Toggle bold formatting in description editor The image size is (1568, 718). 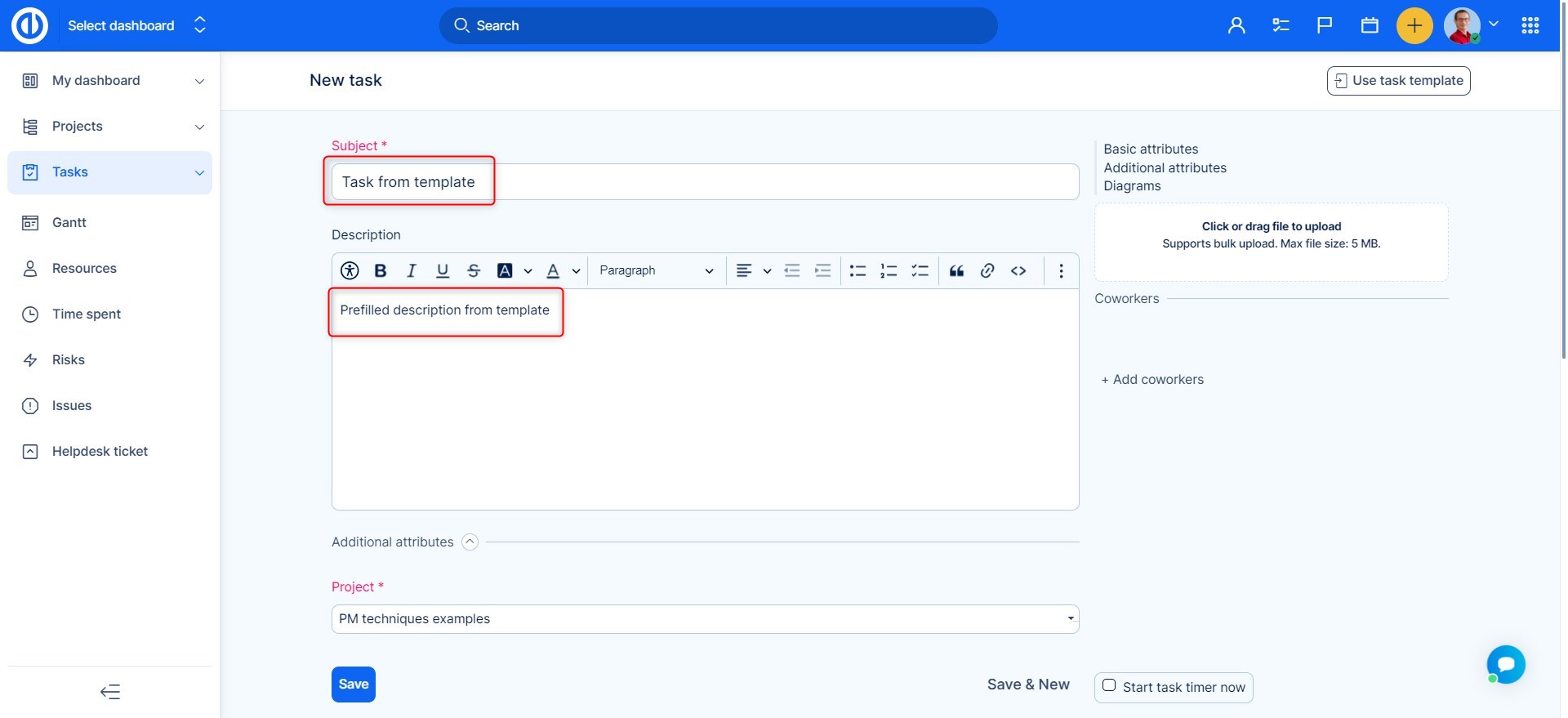pos(380,271)
